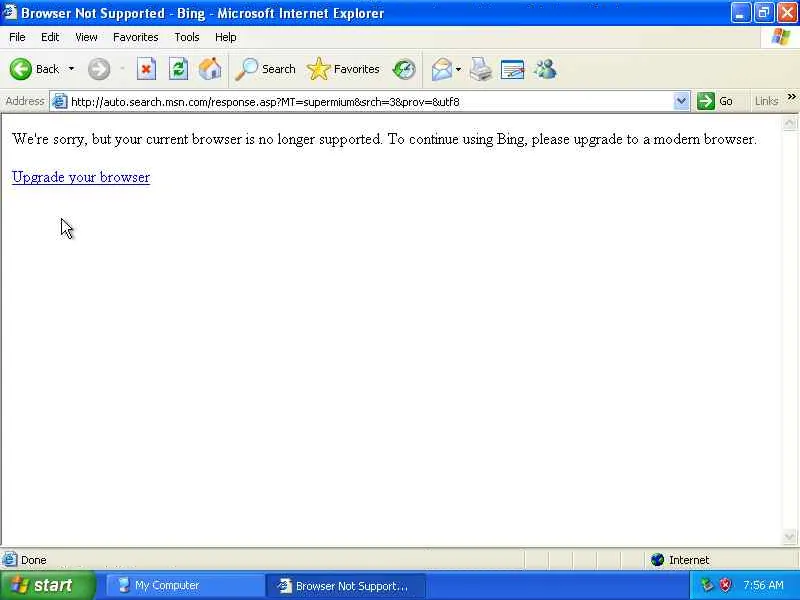Close the Internet Explorer window
Screen dimensions: 800x600
pyautogui.click(x=787, y=13)
